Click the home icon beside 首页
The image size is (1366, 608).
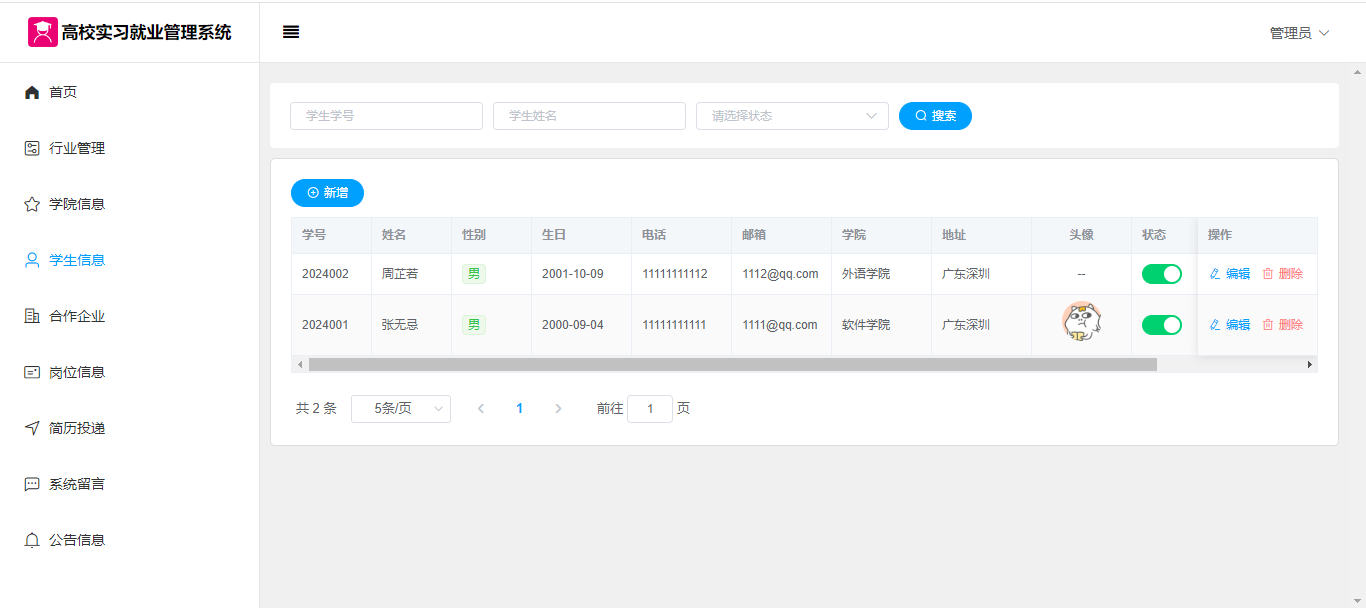coord(32,92)
